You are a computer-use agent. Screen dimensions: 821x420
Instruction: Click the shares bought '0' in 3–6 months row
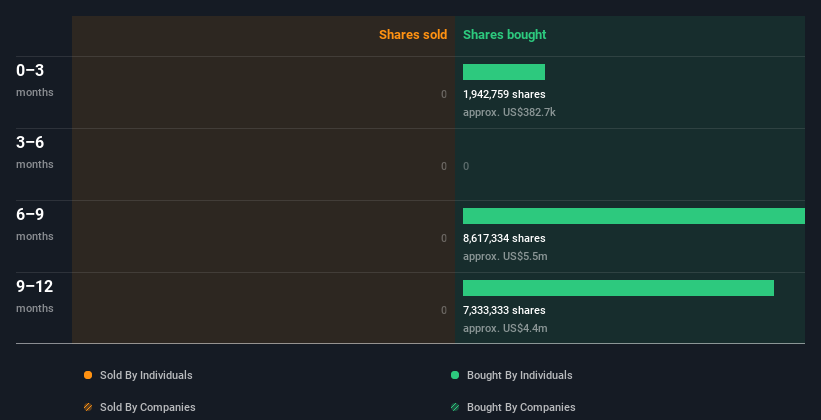point(466,167)
